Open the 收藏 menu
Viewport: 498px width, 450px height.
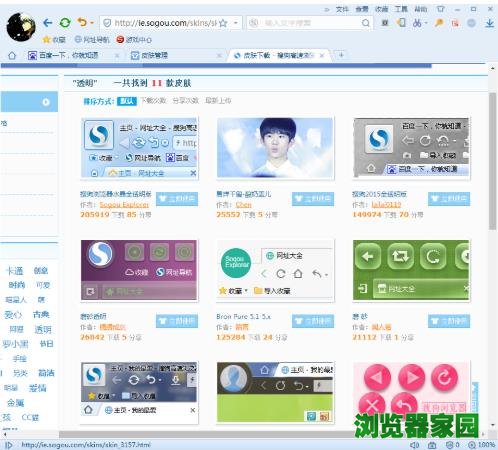381,9
